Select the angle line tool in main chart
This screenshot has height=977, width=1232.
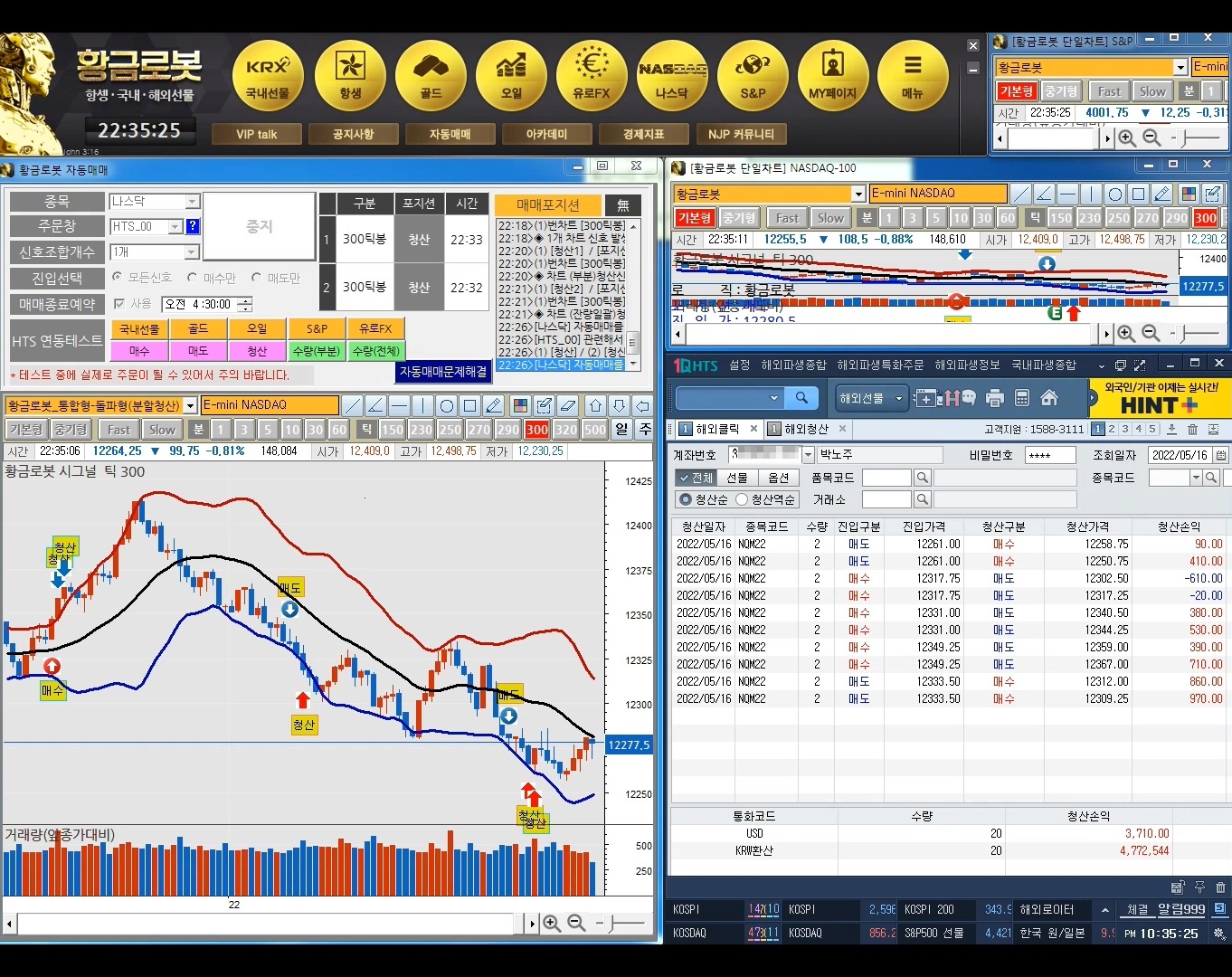click(x=376, y=405)
